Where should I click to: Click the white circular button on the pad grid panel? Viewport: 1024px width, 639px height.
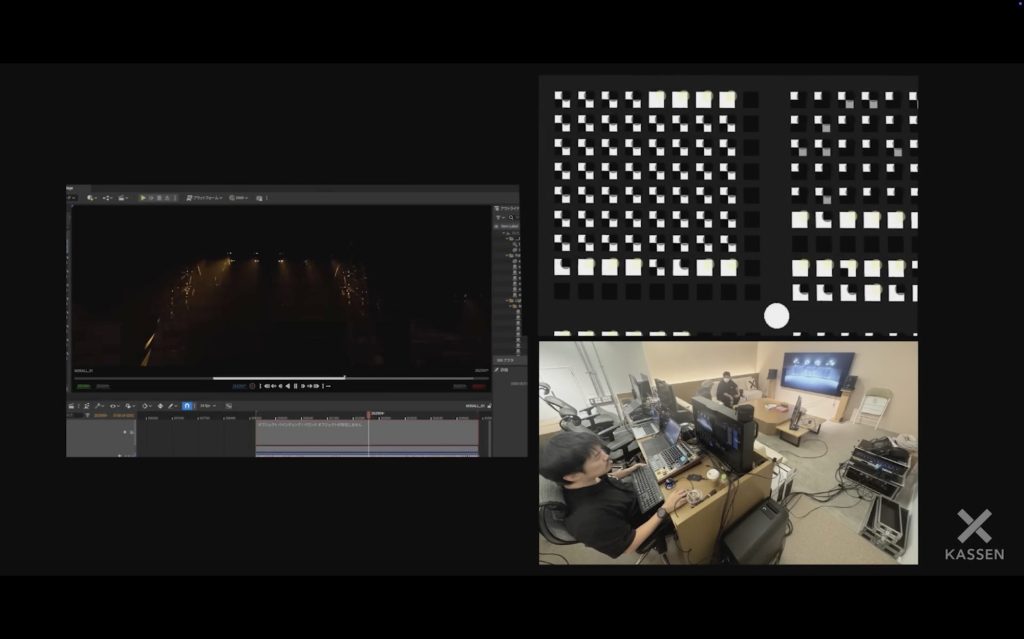[x=776, y=316]
